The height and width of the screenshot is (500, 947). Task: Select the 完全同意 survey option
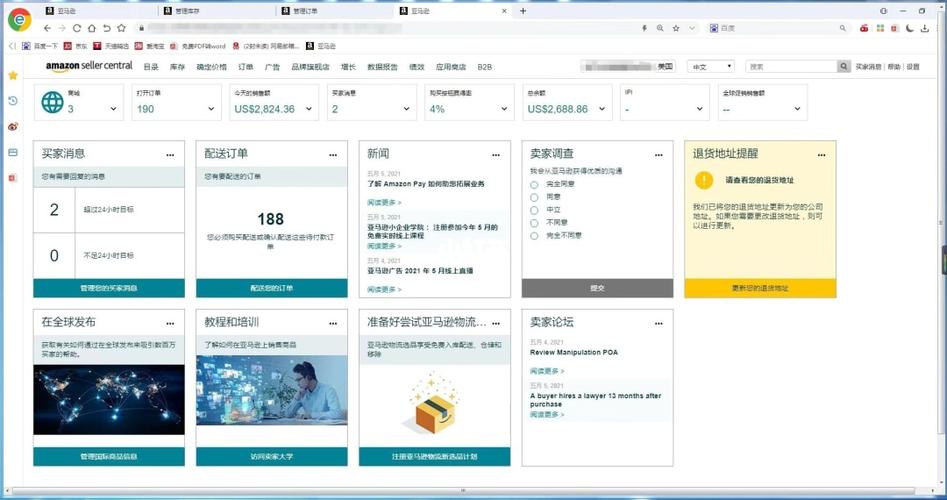click(534, 184)
